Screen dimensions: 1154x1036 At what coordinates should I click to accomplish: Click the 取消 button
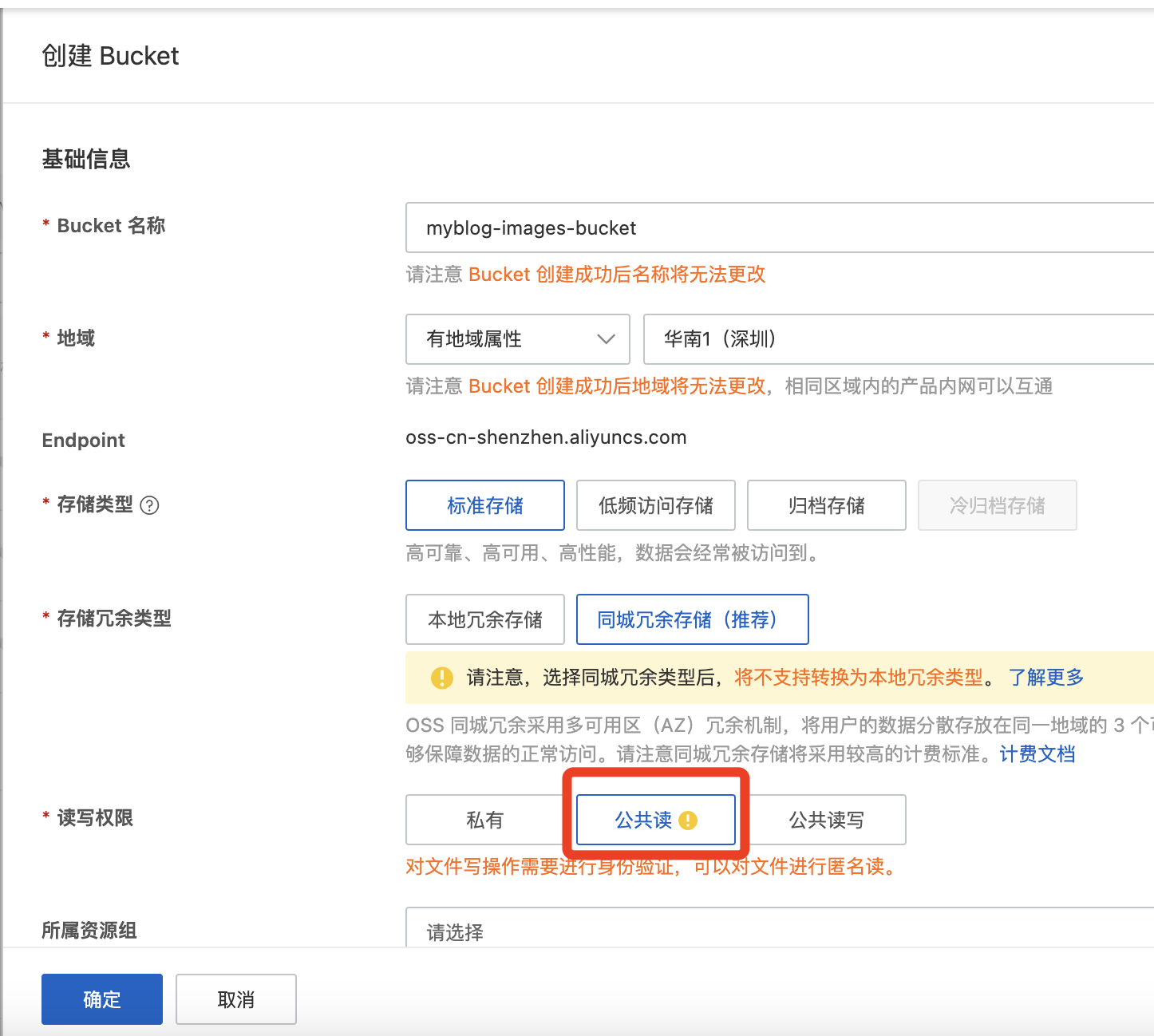click(236, 999)
